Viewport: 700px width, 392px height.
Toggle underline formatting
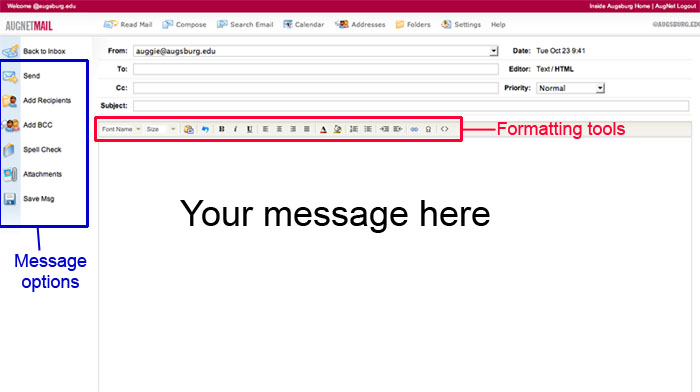point(250,129)
